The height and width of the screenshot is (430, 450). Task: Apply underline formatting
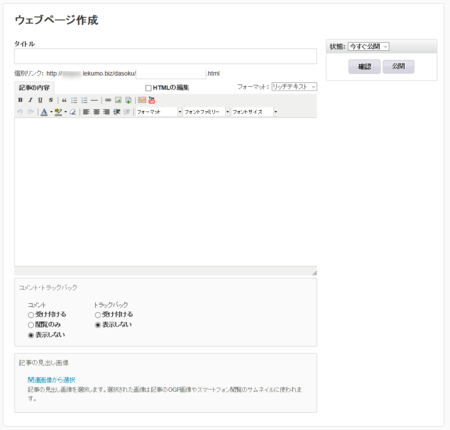click(40, 100)
